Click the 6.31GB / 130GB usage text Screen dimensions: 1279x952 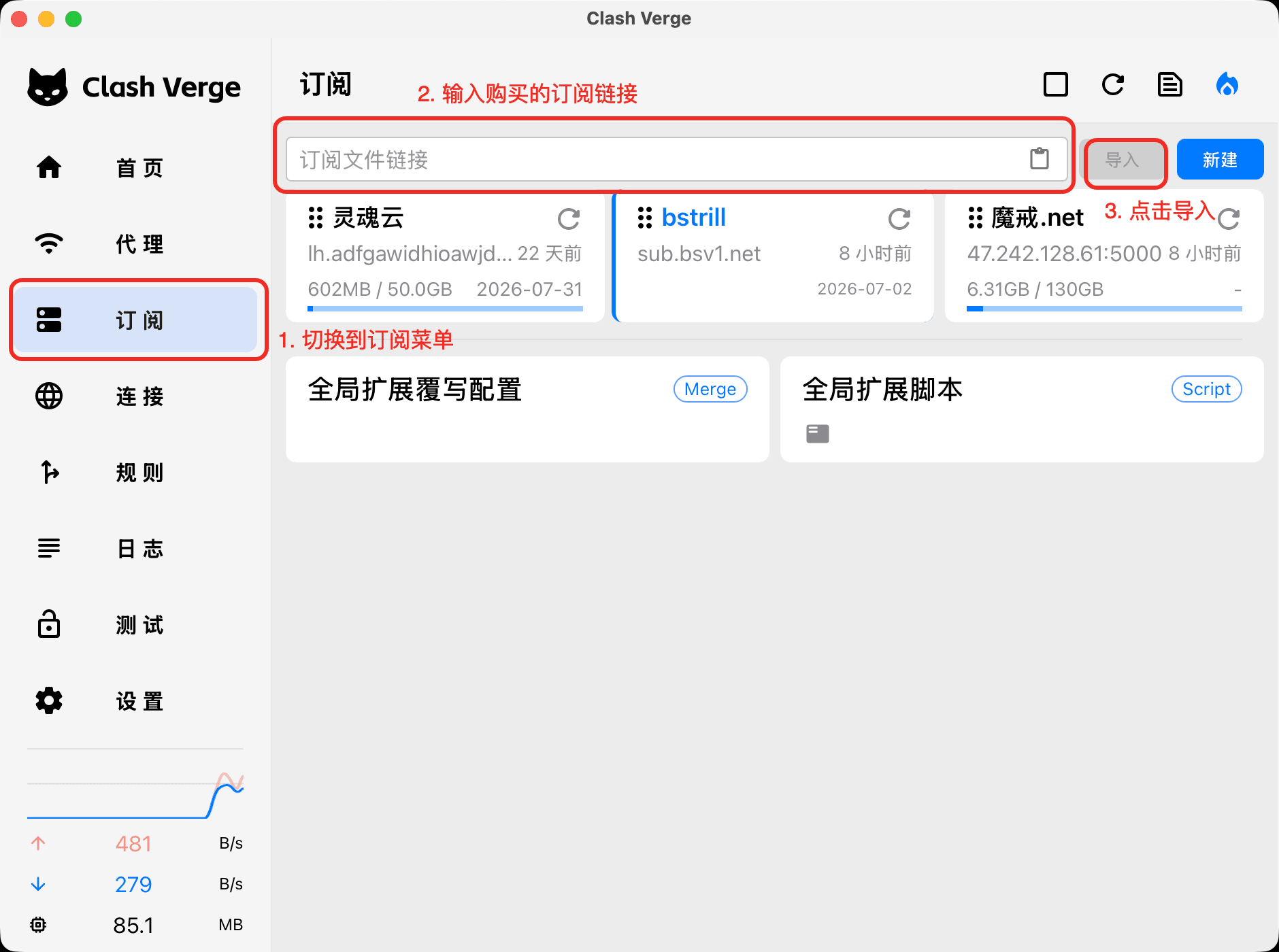(x=1035, y=289)
